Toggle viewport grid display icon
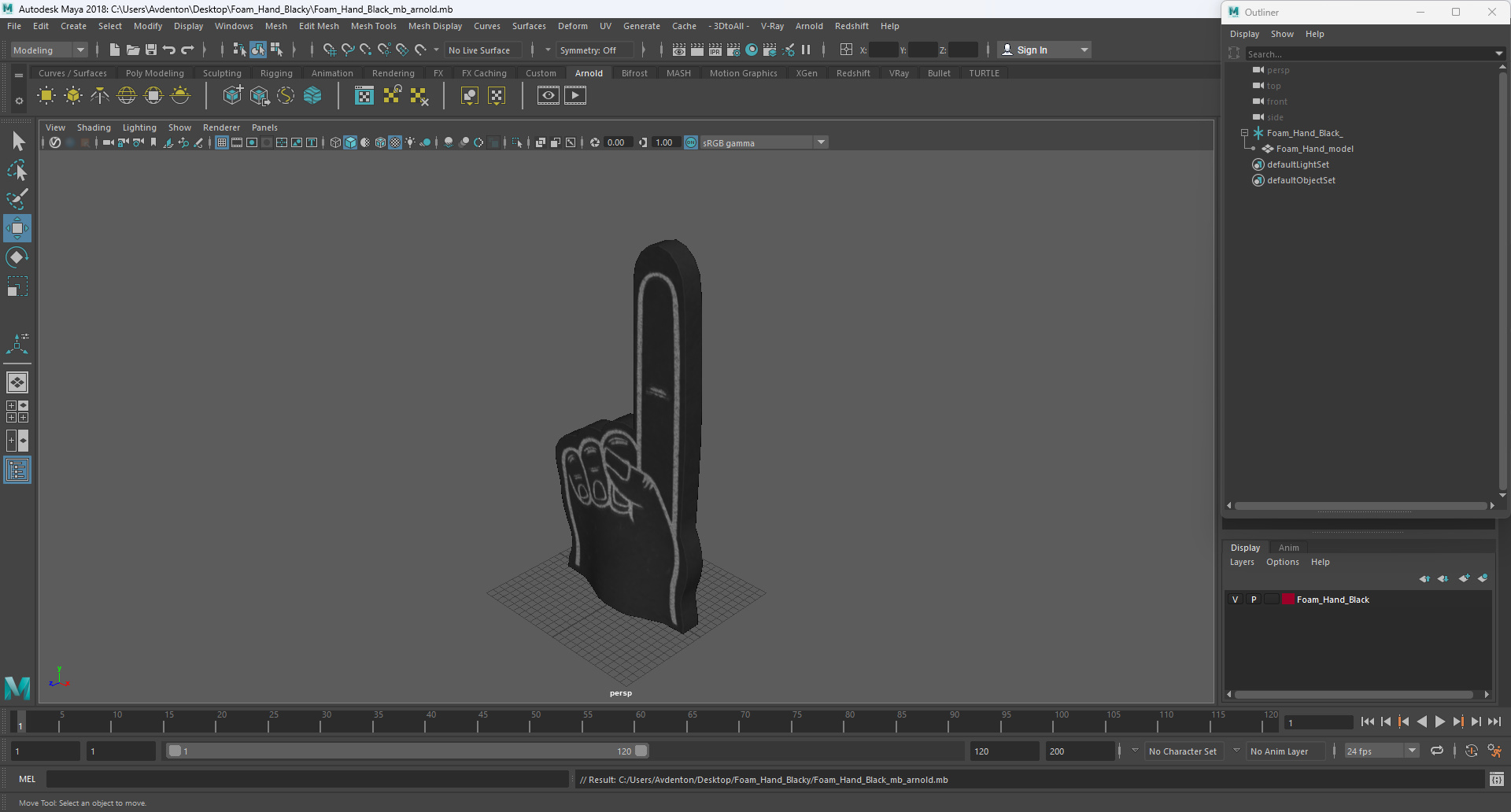1511x812 pixels. pyautogui.click(x=222, y=142)
